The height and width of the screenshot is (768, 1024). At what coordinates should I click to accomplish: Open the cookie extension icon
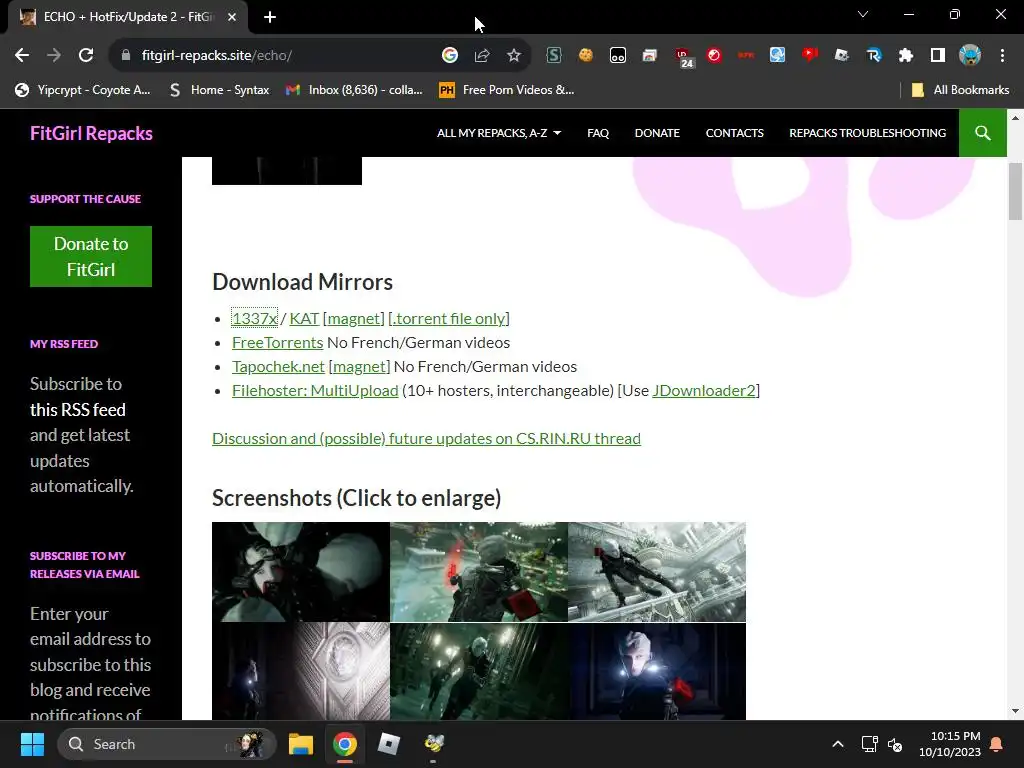(586, 56)
